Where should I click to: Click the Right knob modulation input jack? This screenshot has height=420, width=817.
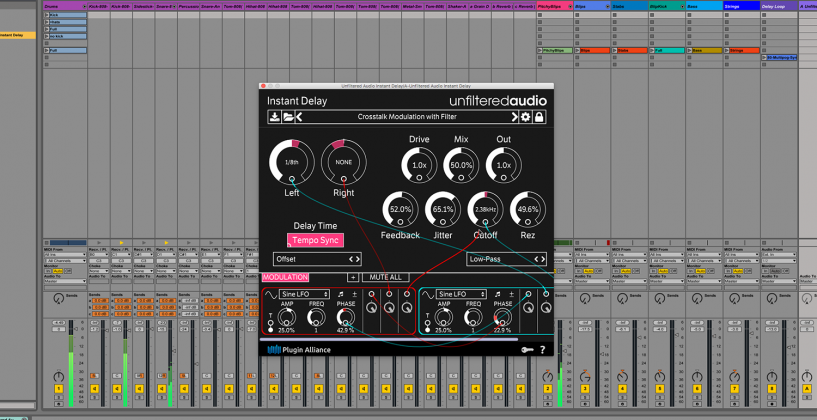[343, 179]
